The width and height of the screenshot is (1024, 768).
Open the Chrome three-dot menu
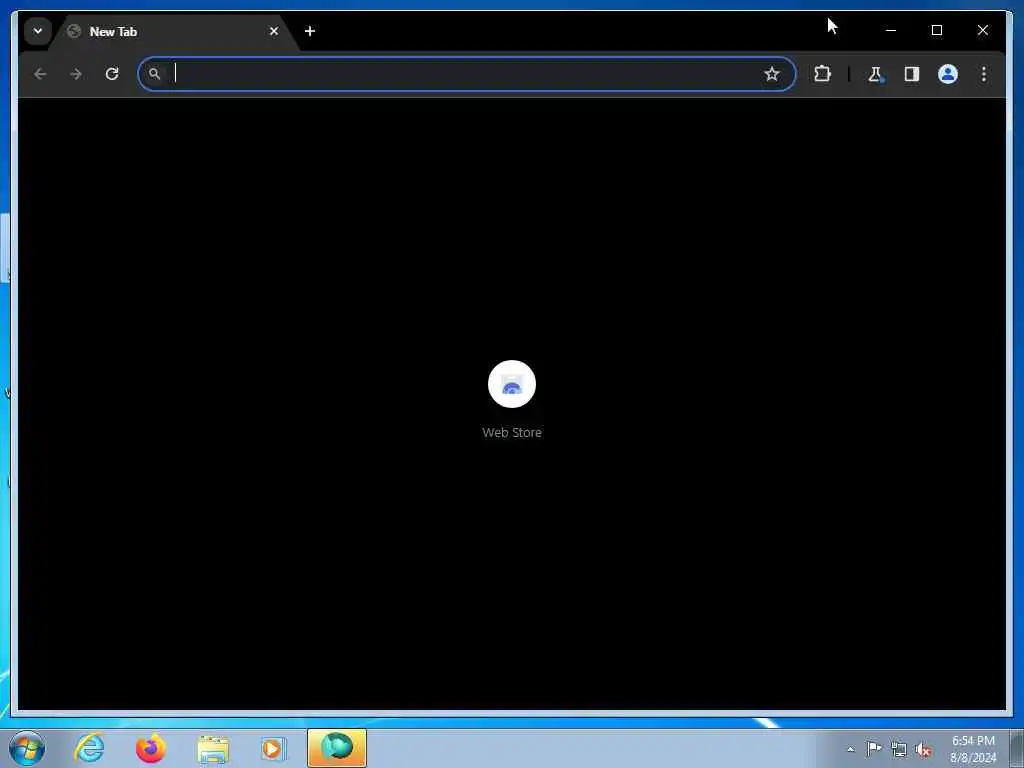pyautogui.click(x=984, y=74)
